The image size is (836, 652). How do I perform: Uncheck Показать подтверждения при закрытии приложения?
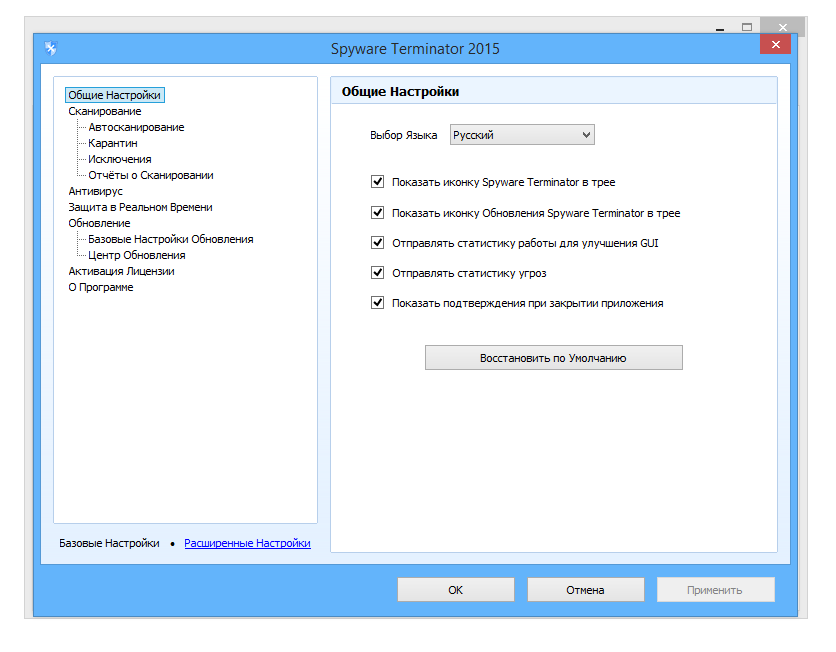point(377,302)
